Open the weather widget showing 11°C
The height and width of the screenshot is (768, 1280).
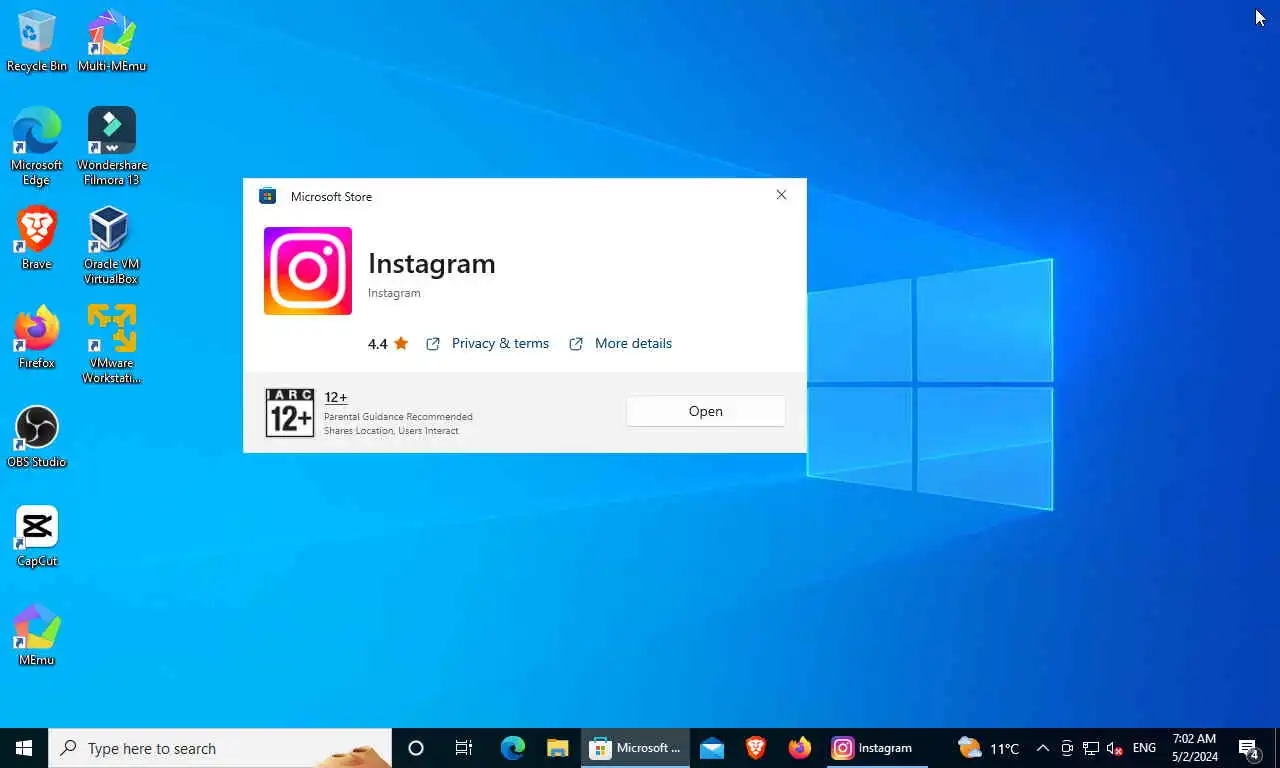click(x=988, y=748)
